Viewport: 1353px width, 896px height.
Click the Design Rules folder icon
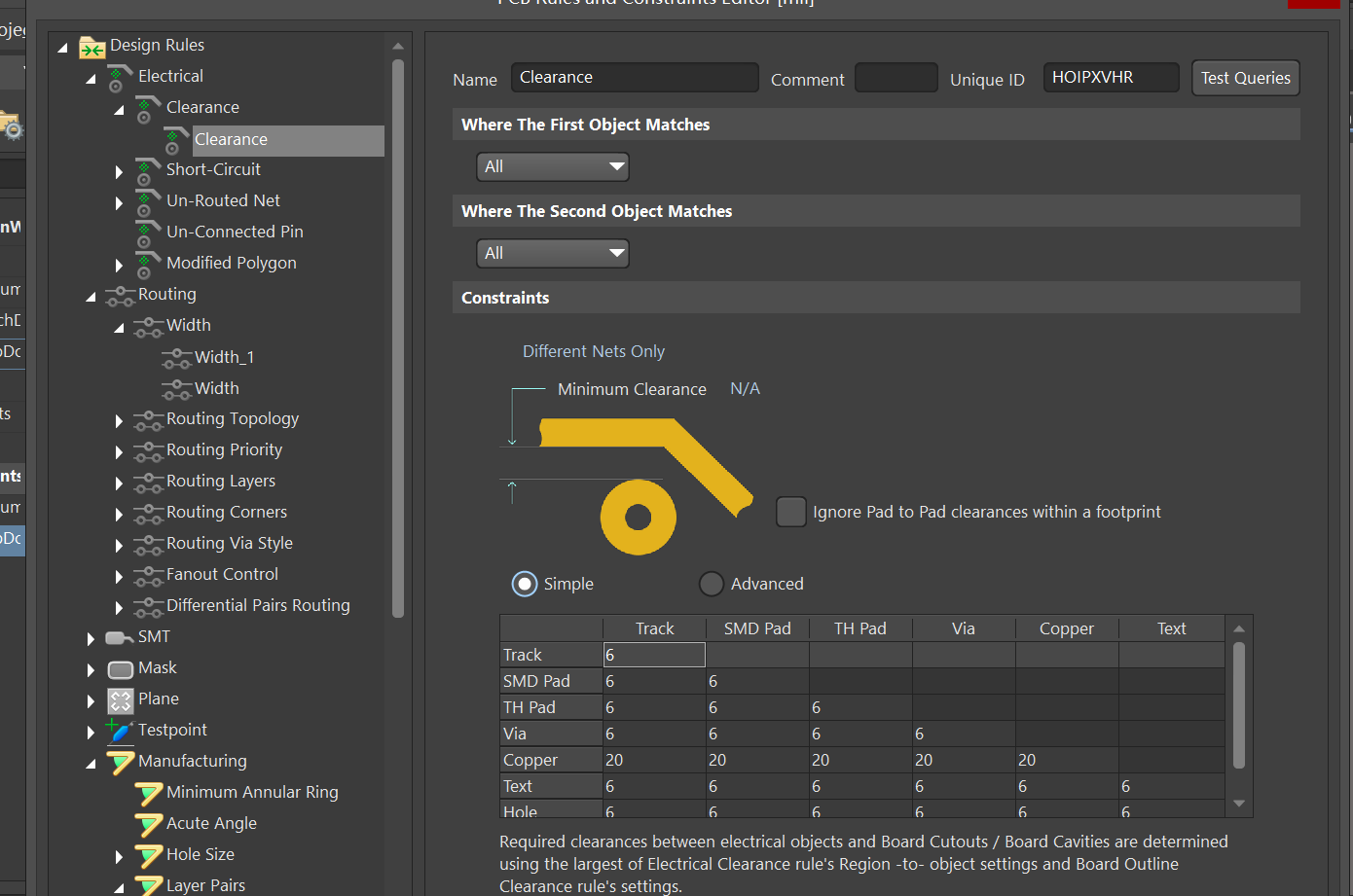[91, 46]
